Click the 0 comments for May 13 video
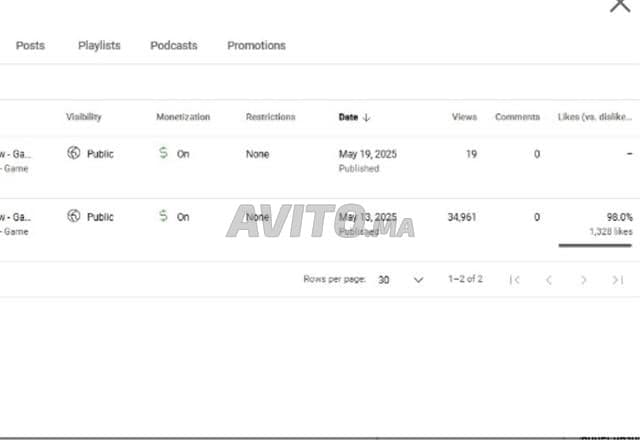640x440 pixels. [x=537, y=217]
